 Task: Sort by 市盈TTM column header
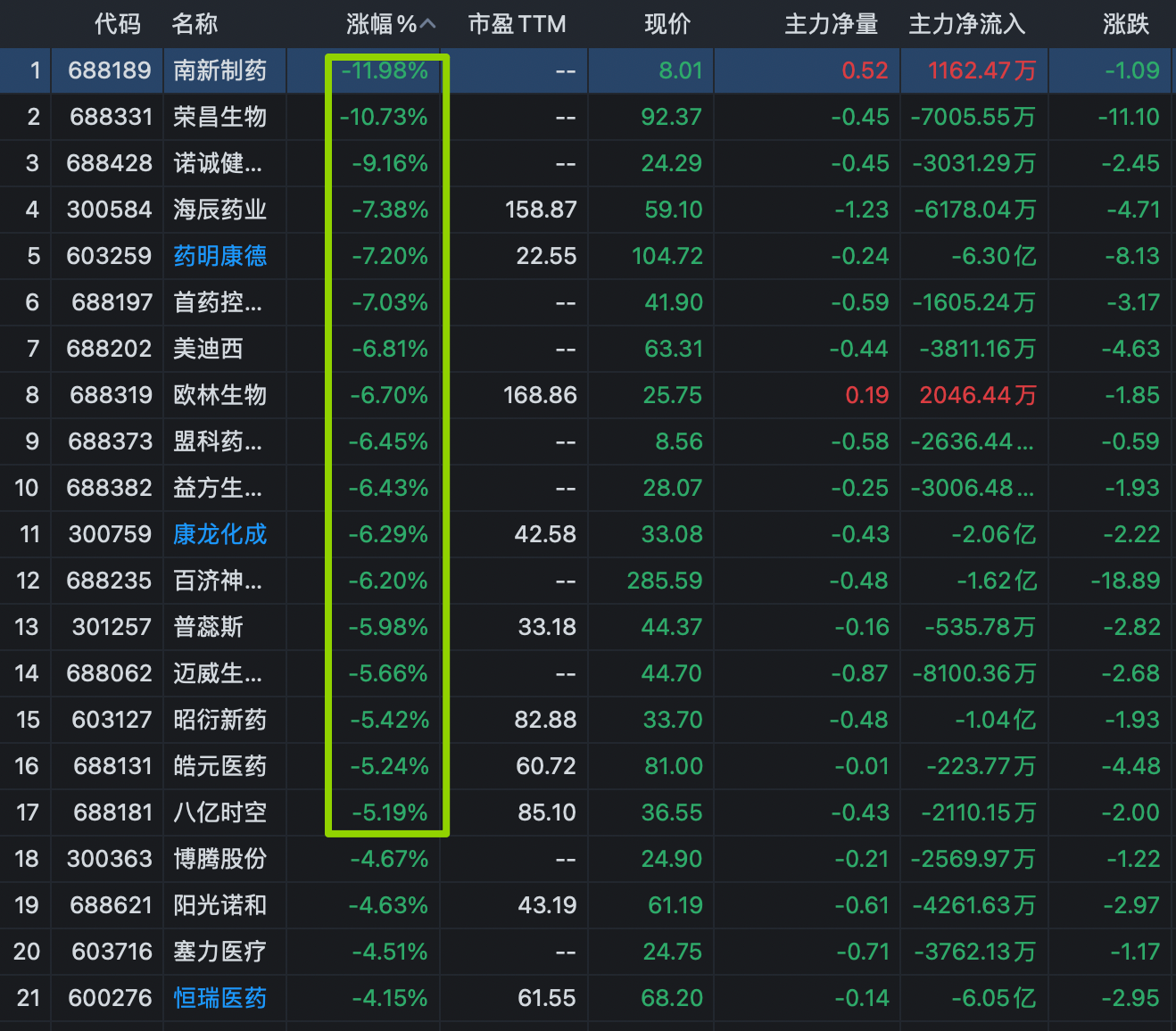518,24
